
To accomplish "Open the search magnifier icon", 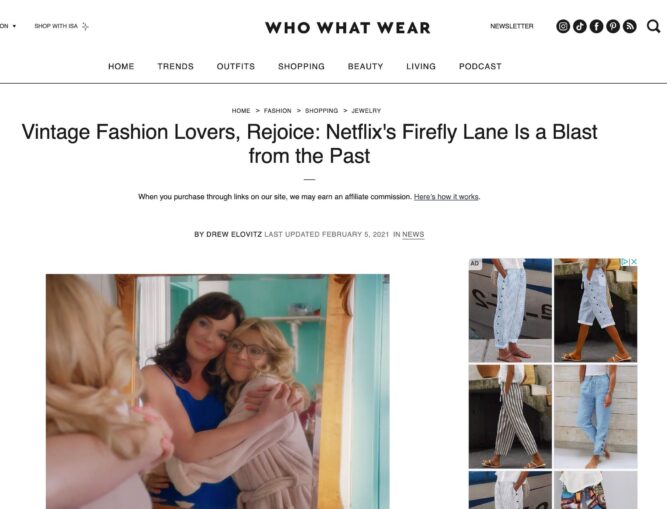I will (653, 26).
